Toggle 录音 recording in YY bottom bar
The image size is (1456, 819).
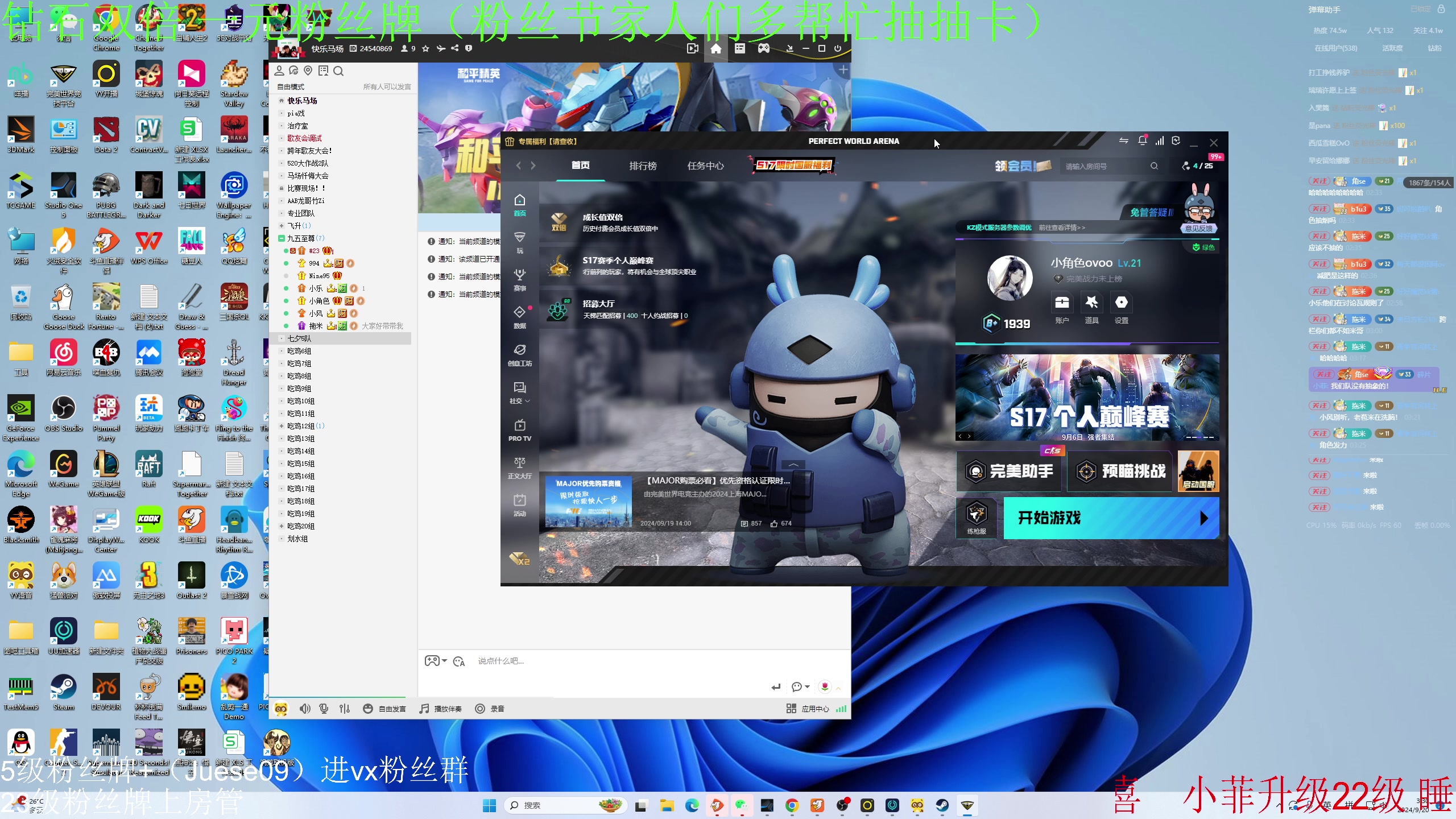tap(490, 709)
